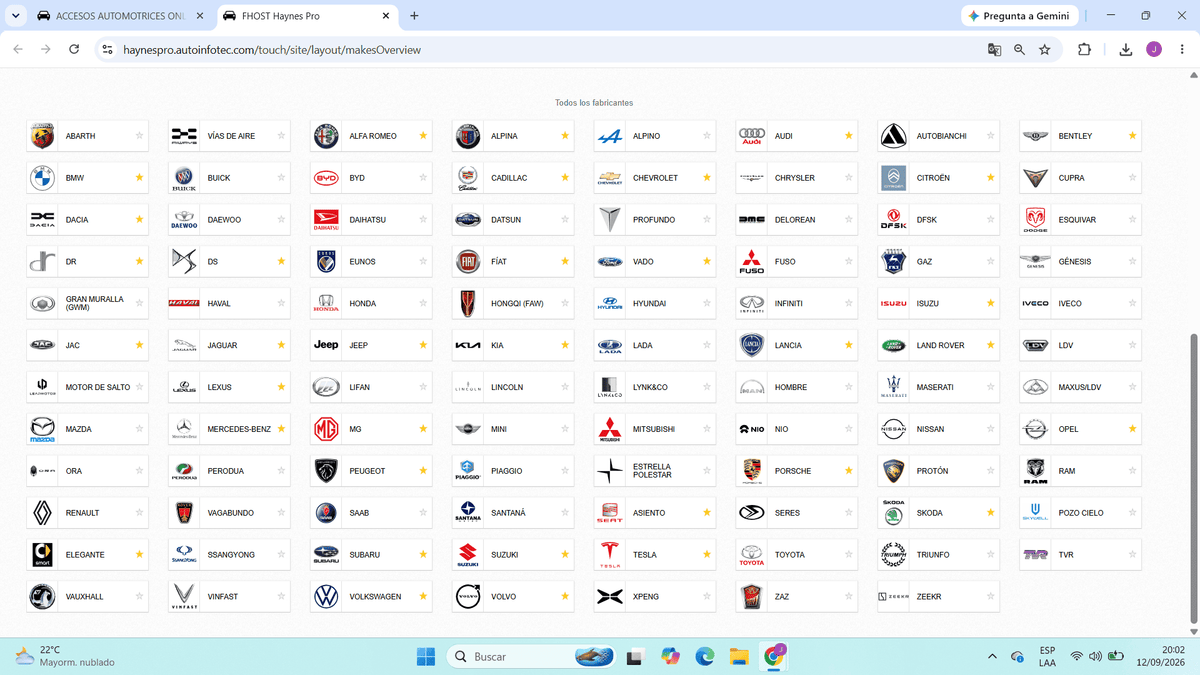1200x675 pixels.
Task: Click the Renault diamond logo
Action: click(42, 513)
